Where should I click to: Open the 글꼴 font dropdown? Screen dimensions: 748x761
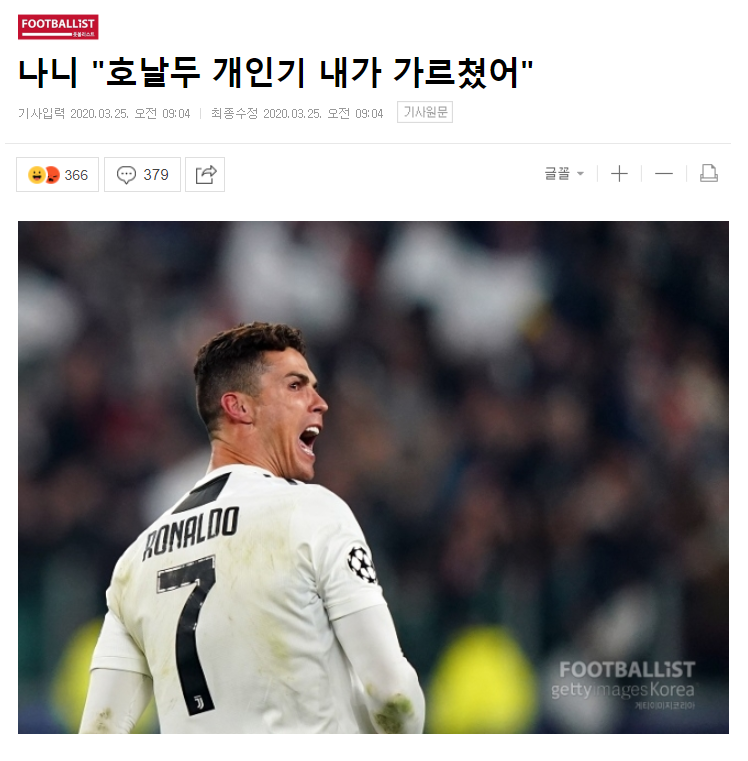point(564,174)
